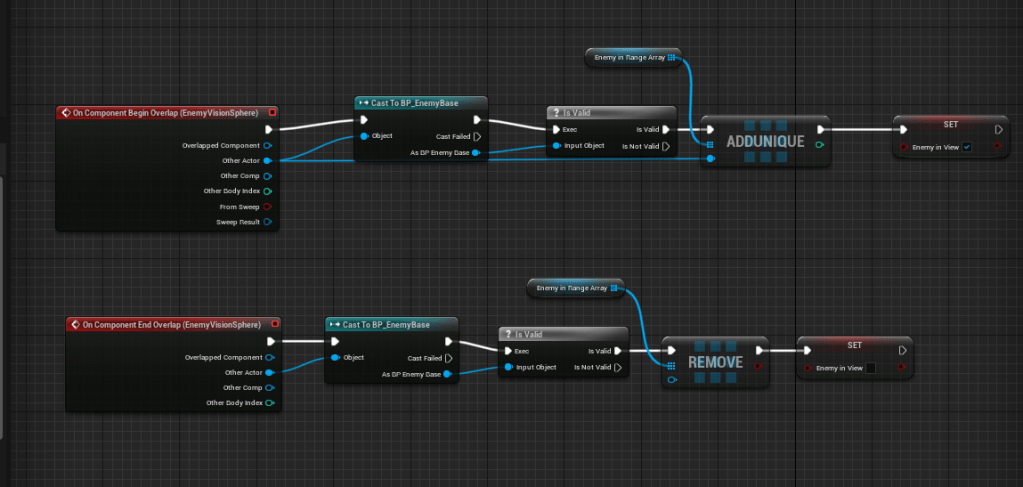
Task: Uncheck Enemy in View in SET after ADDUNIQUE
Action: [966, 148]
